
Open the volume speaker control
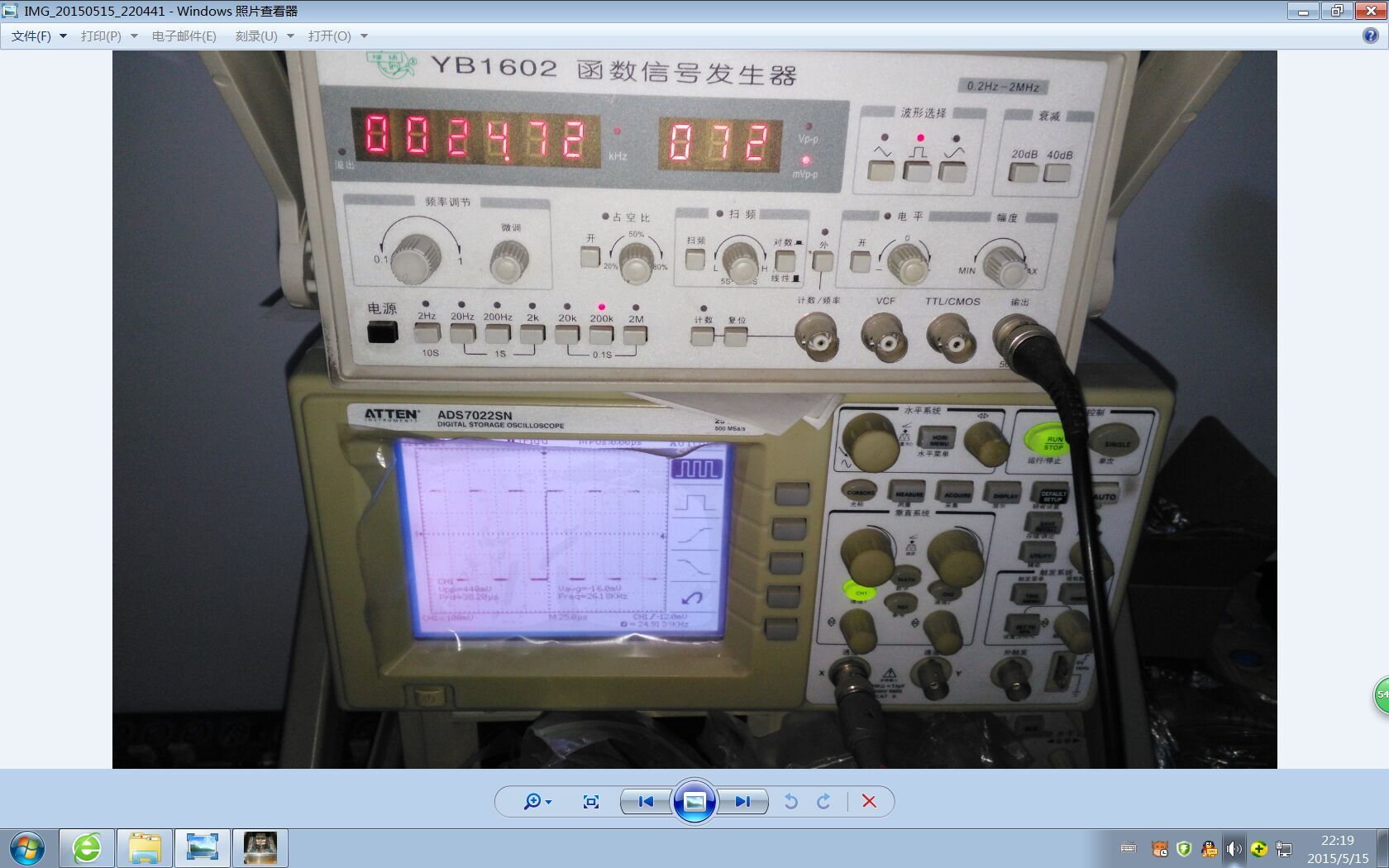(1234, 848)
